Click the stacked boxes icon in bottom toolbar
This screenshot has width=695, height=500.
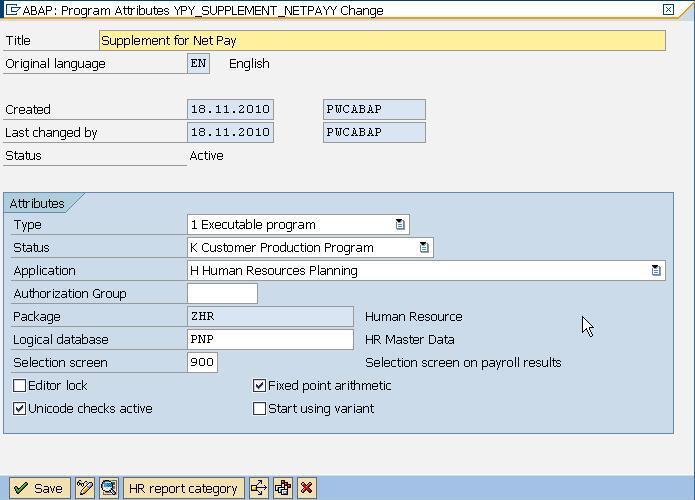(x=283, y=488)
